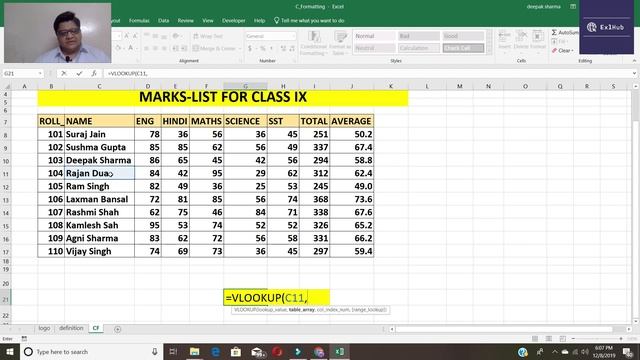
Task: Click the Cancel formula X icon
Action: click(x=64, y=73)
